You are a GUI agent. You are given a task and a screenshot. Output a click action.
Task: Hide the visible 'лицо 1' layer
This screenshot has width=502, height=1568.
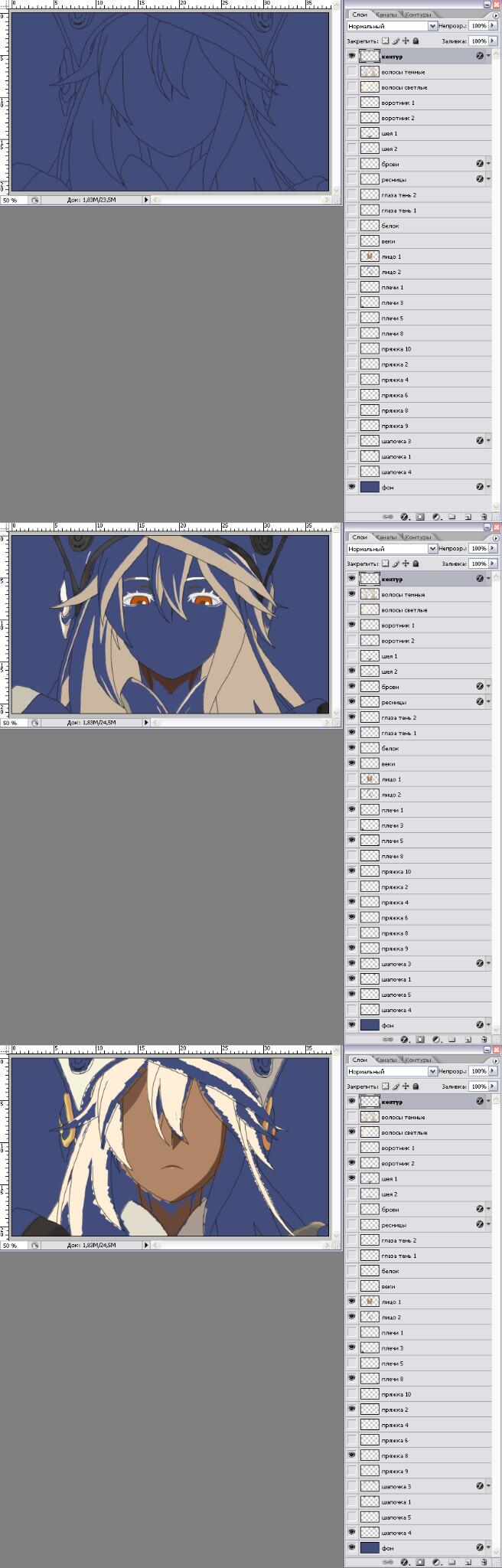coord(352,1301)
